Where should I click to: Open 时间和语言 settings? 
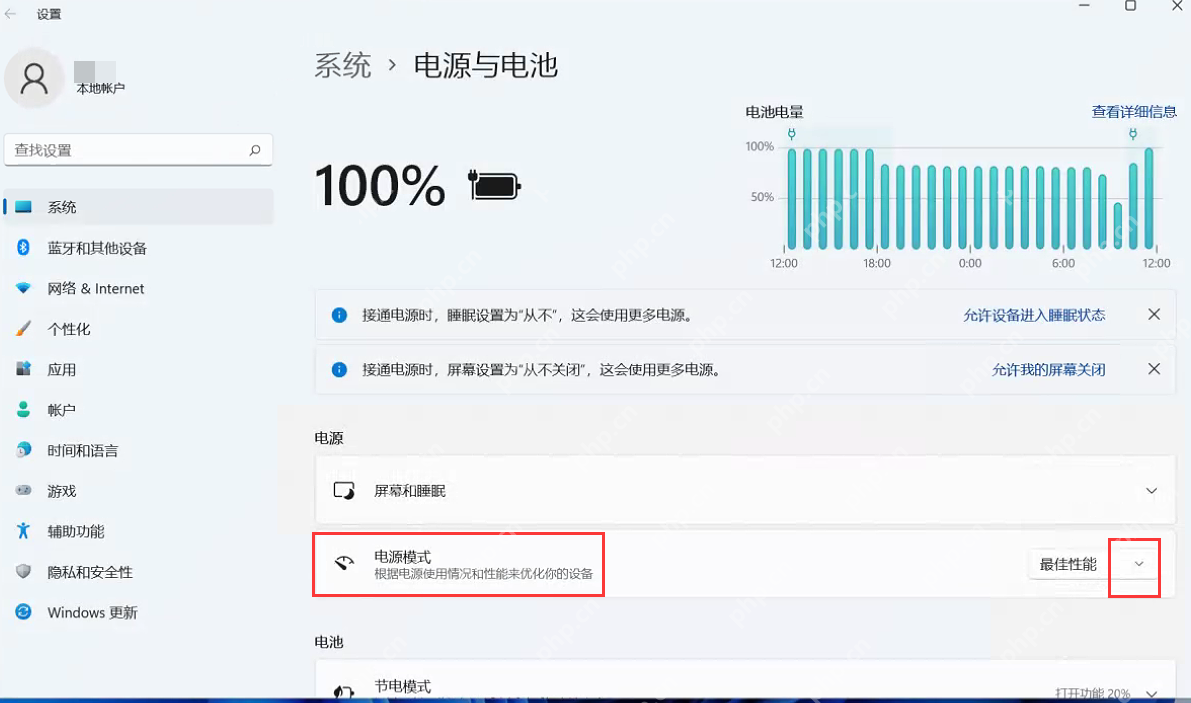tap(138, 450)
